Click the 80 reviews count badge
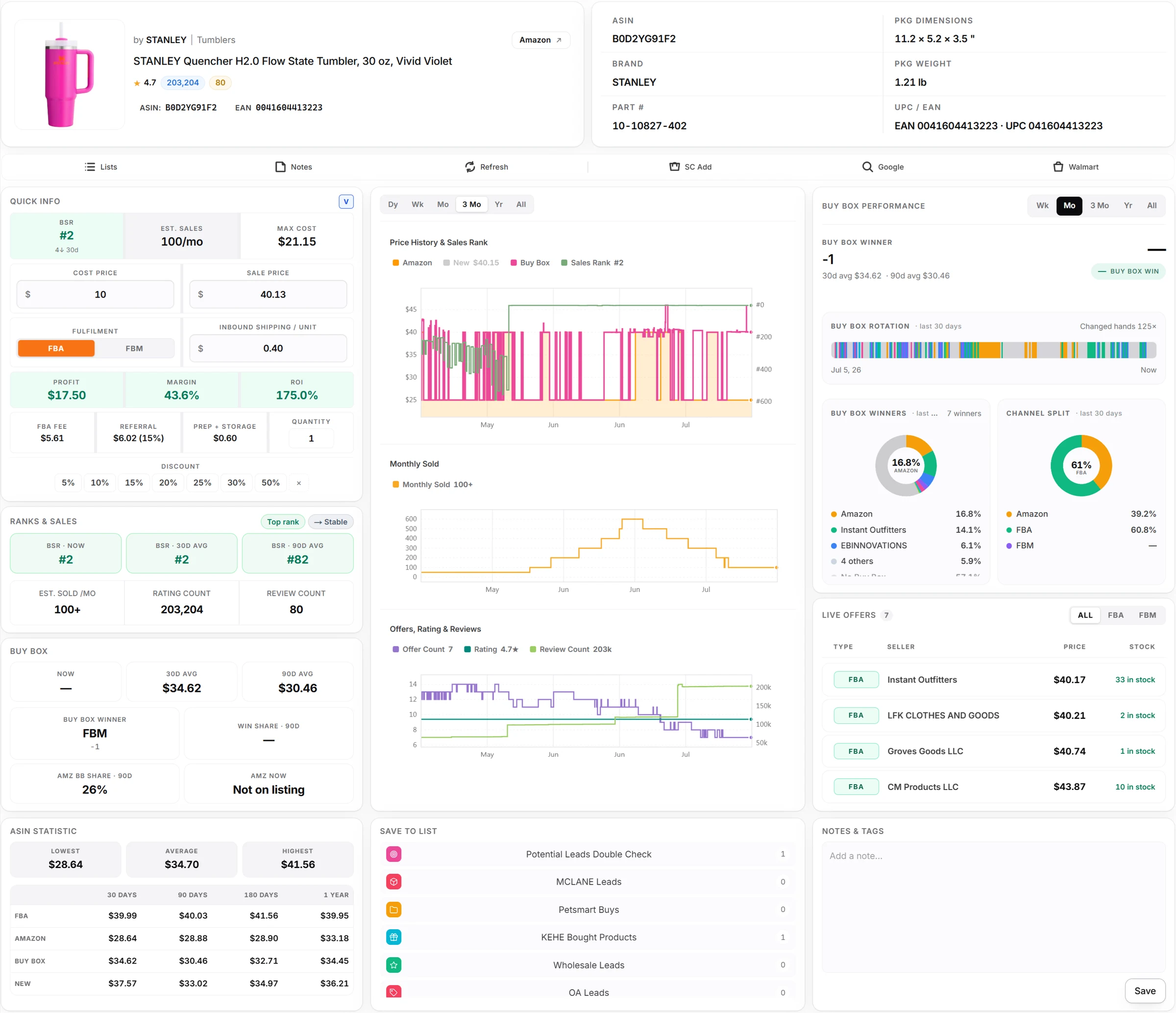The image size is (1176, 1013). pos(220,83)
